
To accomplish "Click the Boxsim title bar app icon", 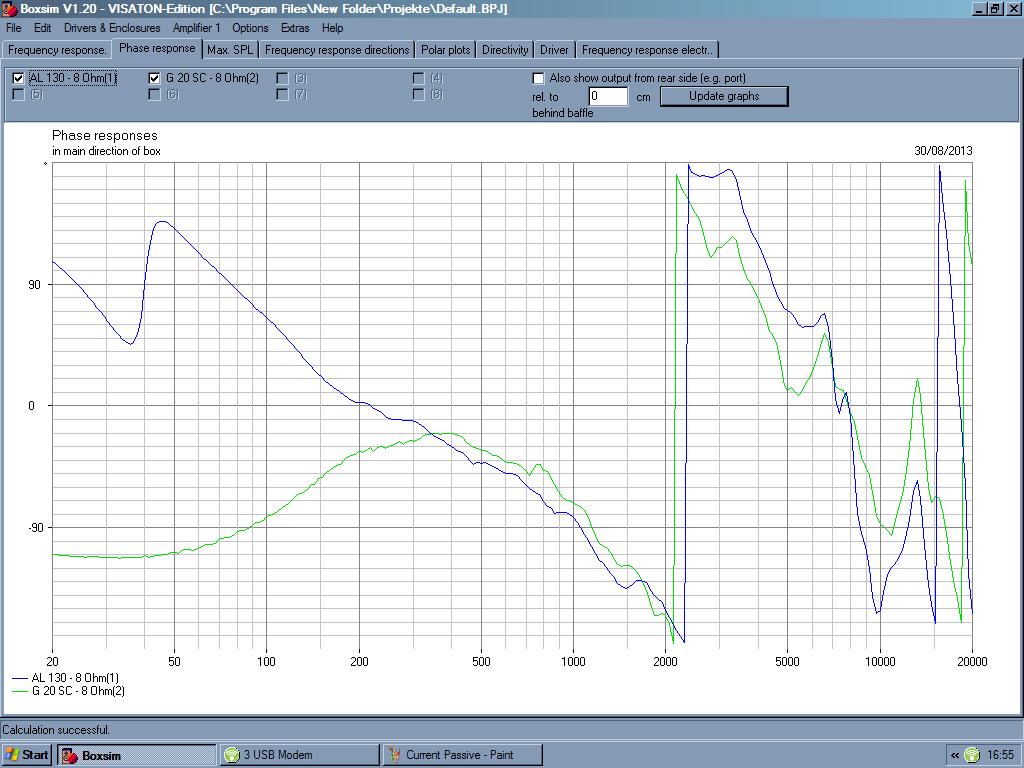I will coord(9,9).
